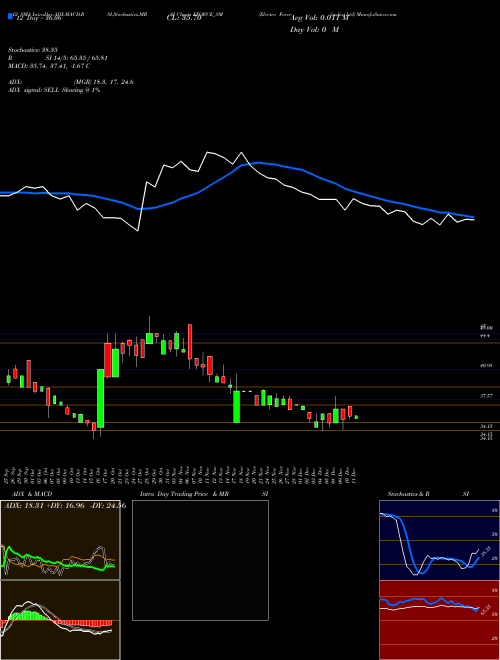Click the tall green candle left of the peak
Screen dimensions: 500x660
coord(101,399)
